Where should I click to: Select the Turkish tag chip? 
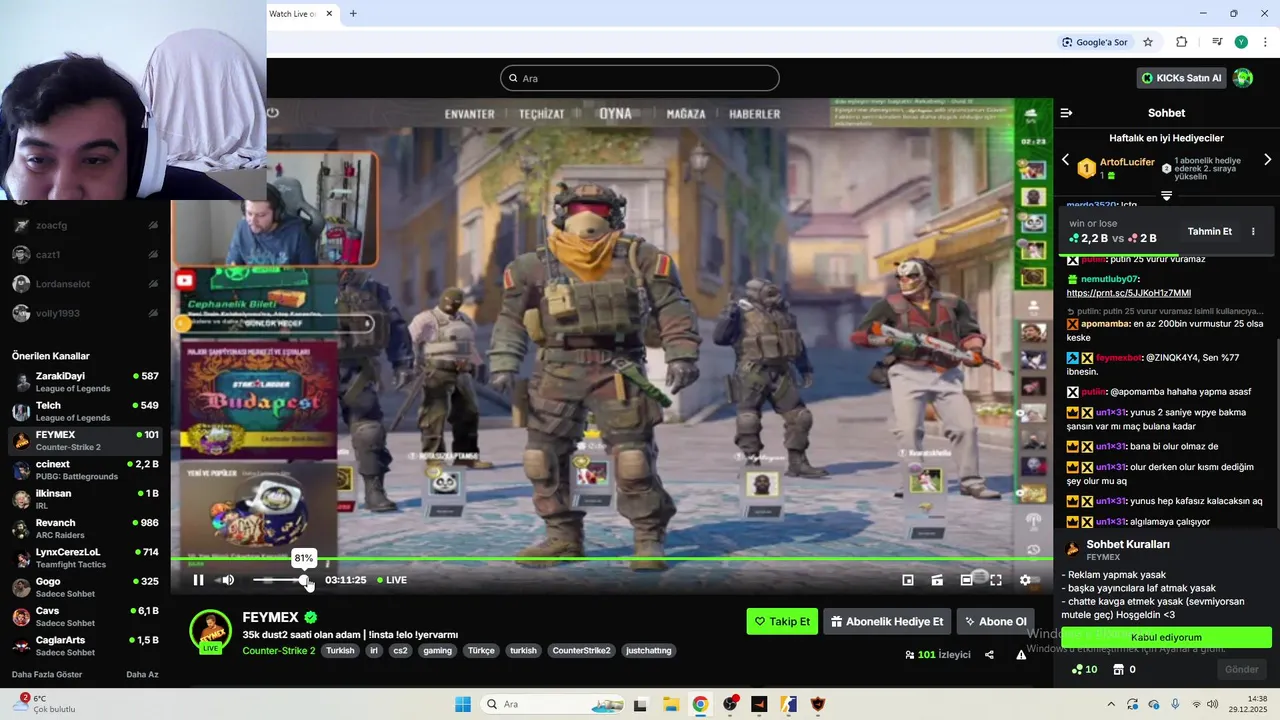340,650
